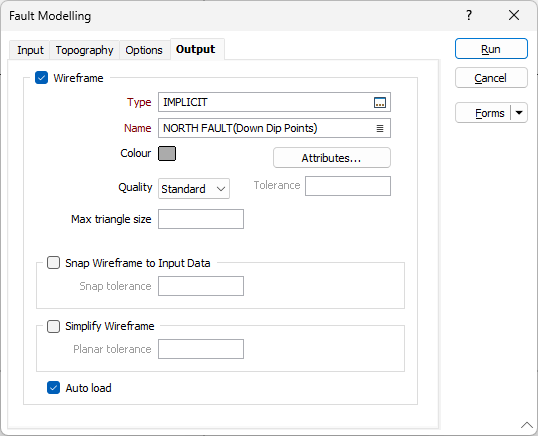This screenshot has height=436, width=538.
Task: Pick a colour from the grey Colour swatch
Action: pyautogui.click(x=167, y=153)
